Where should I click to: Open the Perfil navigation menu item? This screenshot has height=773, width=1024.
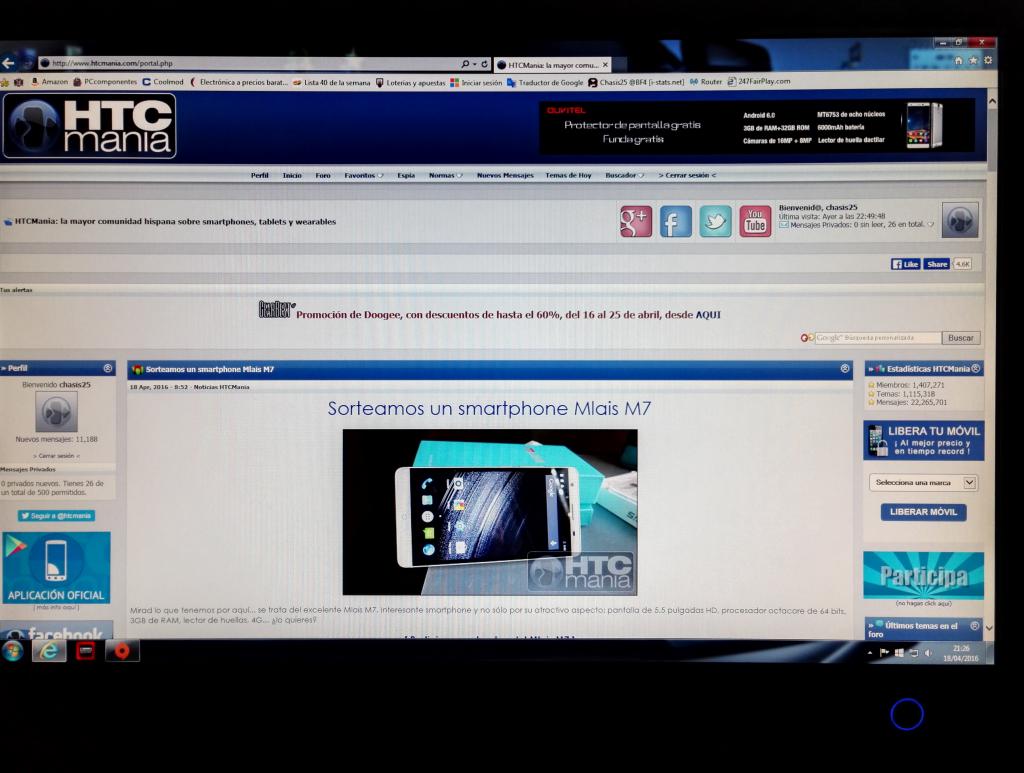click(259, 175)
